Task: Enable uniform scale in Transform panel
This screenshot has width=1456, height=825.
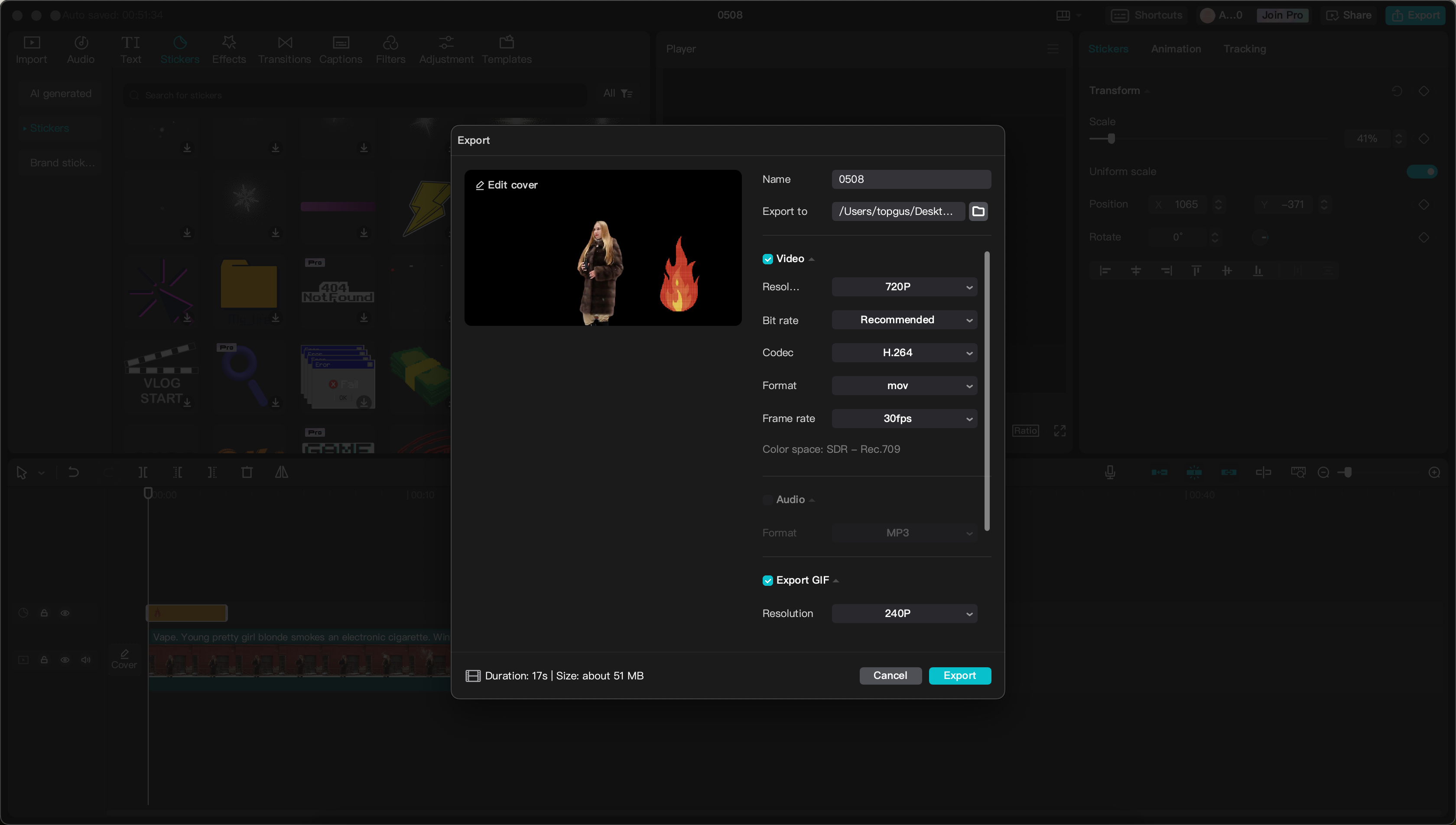Action: (1421, 171)
